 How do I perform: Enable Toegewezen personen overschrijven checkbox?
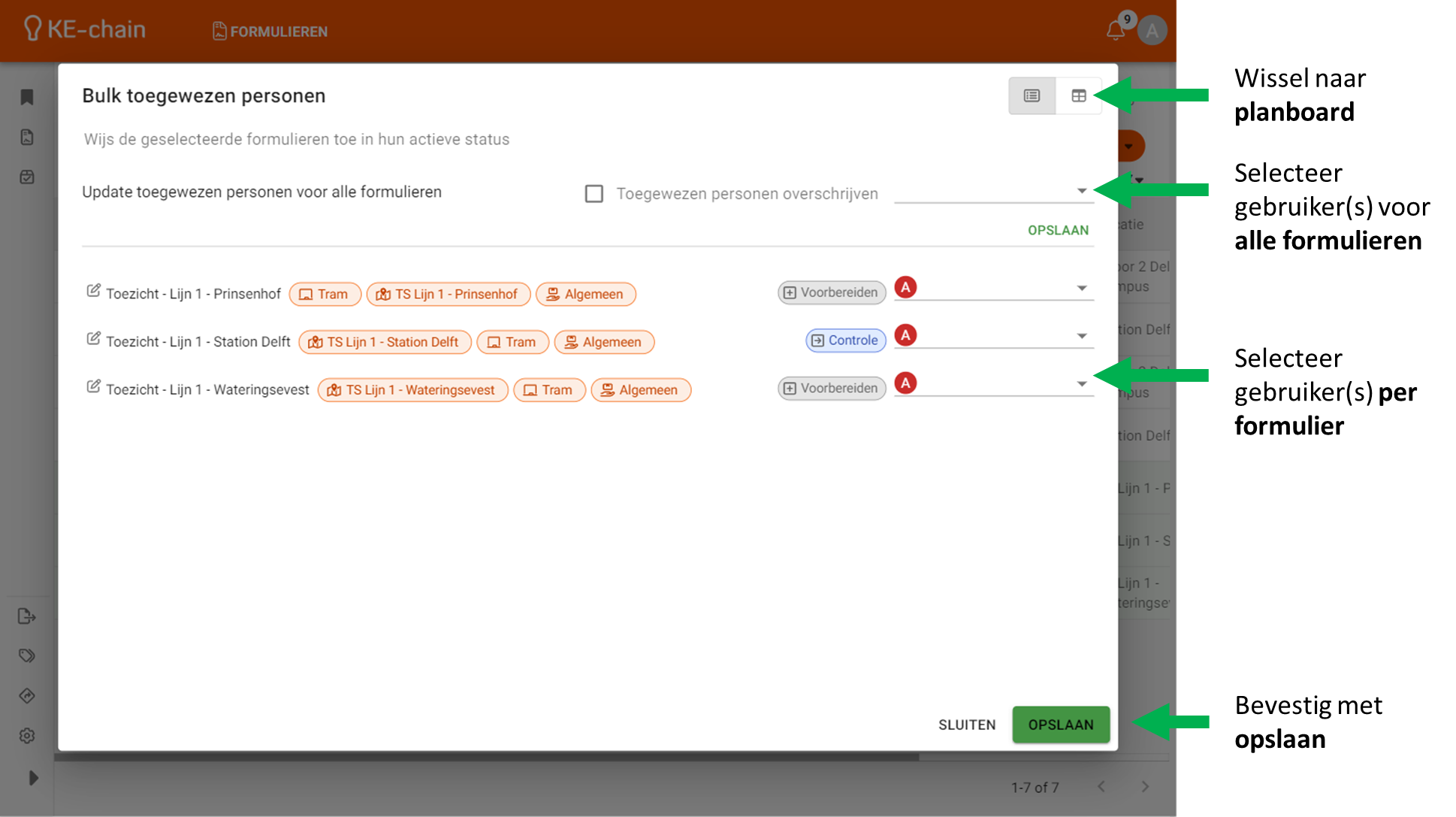pyautogui.click(x=594, y=194)
